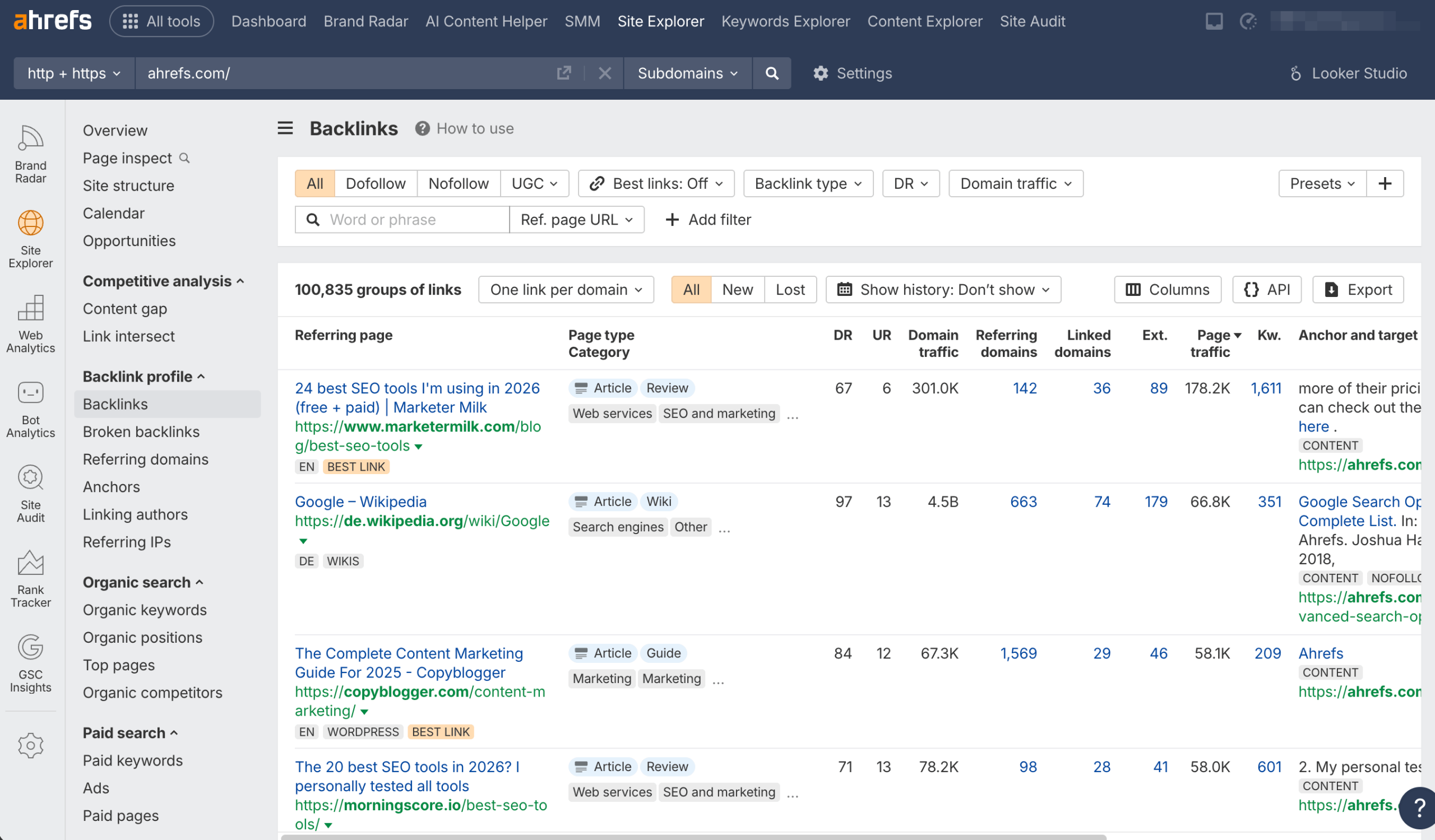Open Bot Analytics sidebar icon
Image resolution: width=1435 pixels, height=840 pixels.
click(31, 409)
